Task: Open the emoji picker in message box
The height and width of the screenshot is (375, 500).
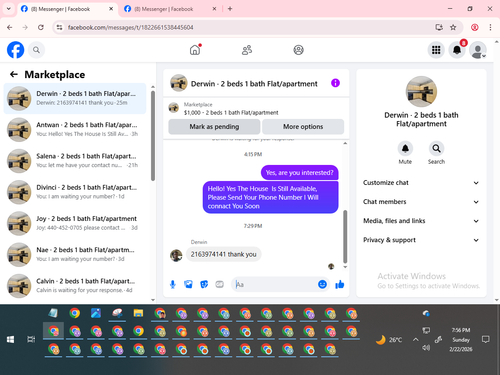Action: (x=322, y=284)
